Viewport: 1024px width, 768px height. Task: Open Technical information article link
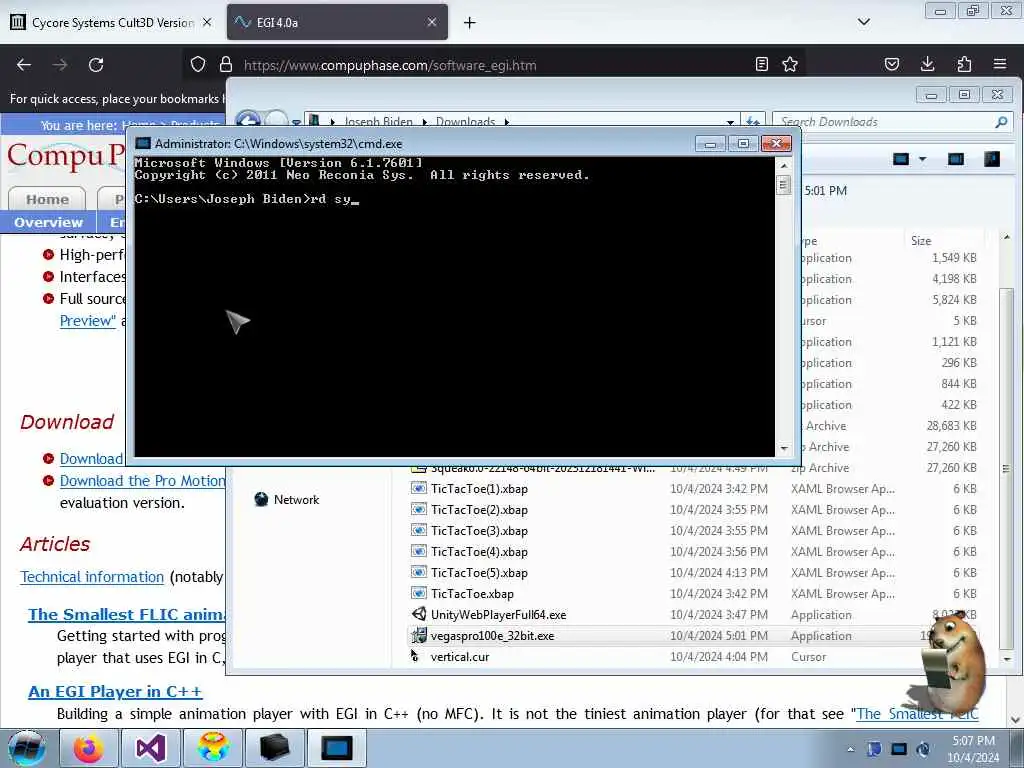coord(92,577)
